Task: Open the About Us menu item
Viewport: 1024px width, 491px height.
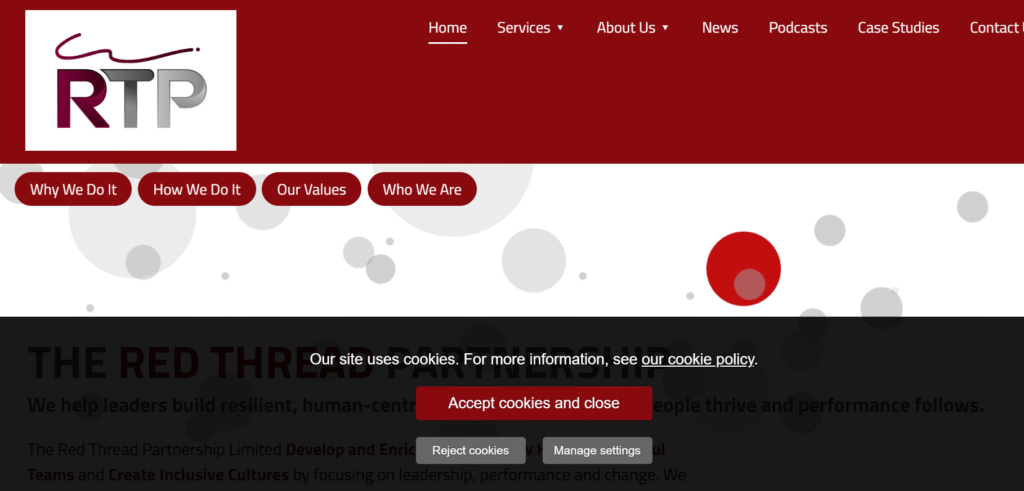Action: click(x=626, y=27)
